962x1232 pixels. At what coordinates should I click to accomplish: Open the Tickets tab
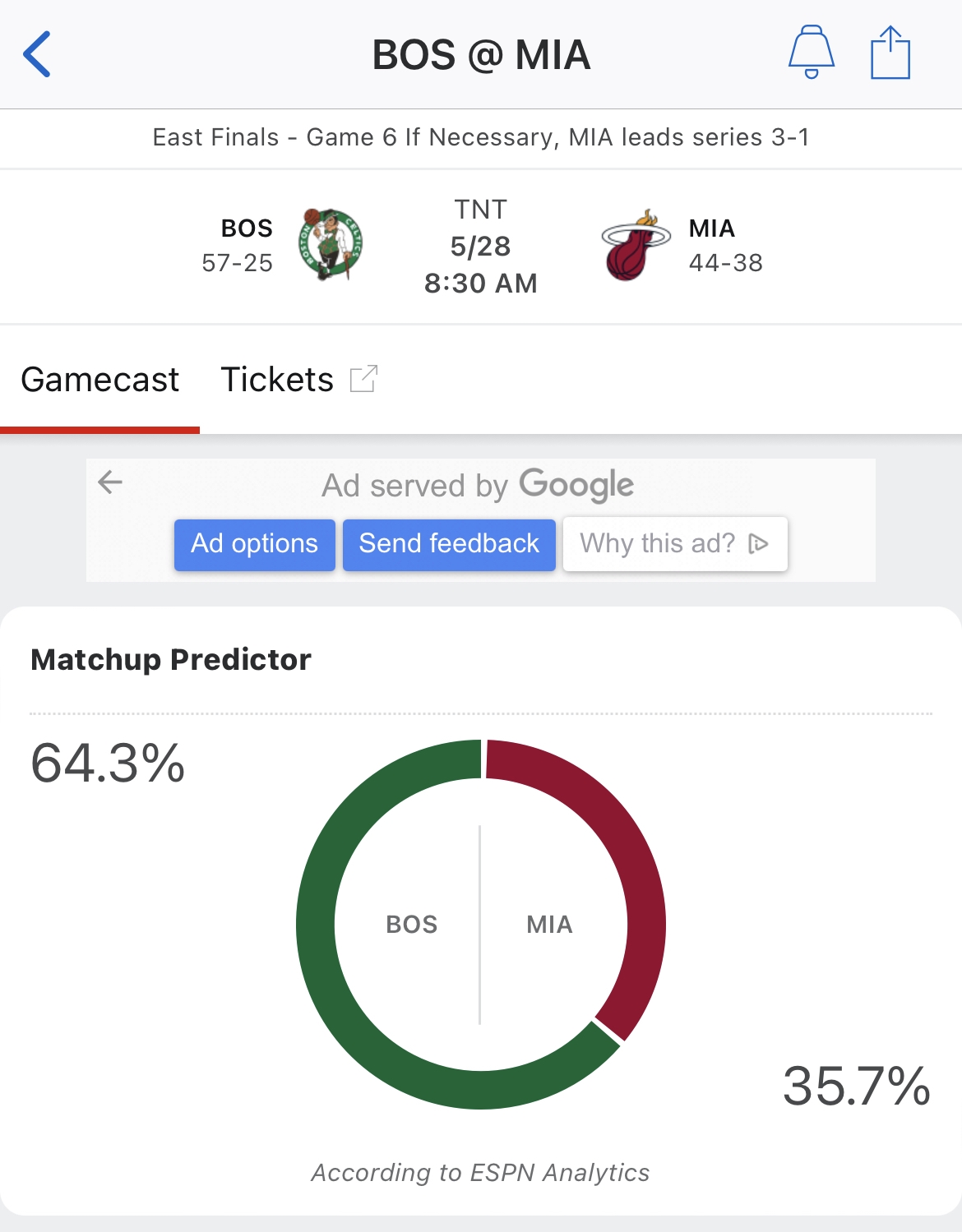coord(275,379)
